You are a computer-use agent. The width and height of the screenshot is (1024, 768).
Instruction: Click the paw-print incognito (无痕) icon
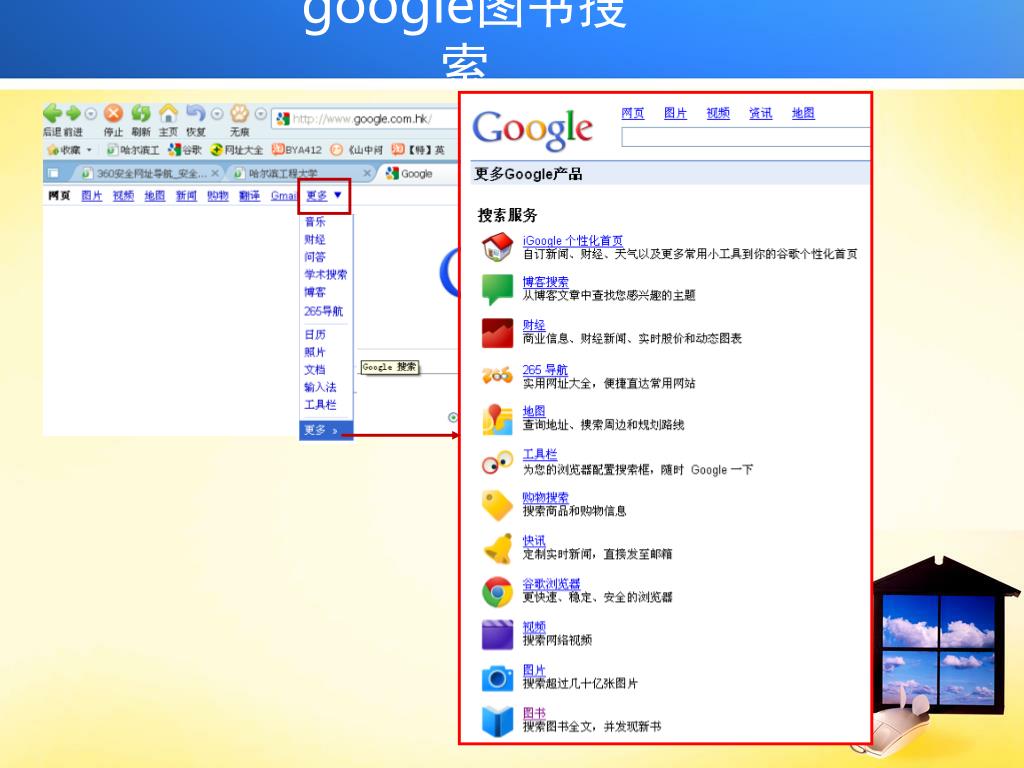click(x=240, y=114)
